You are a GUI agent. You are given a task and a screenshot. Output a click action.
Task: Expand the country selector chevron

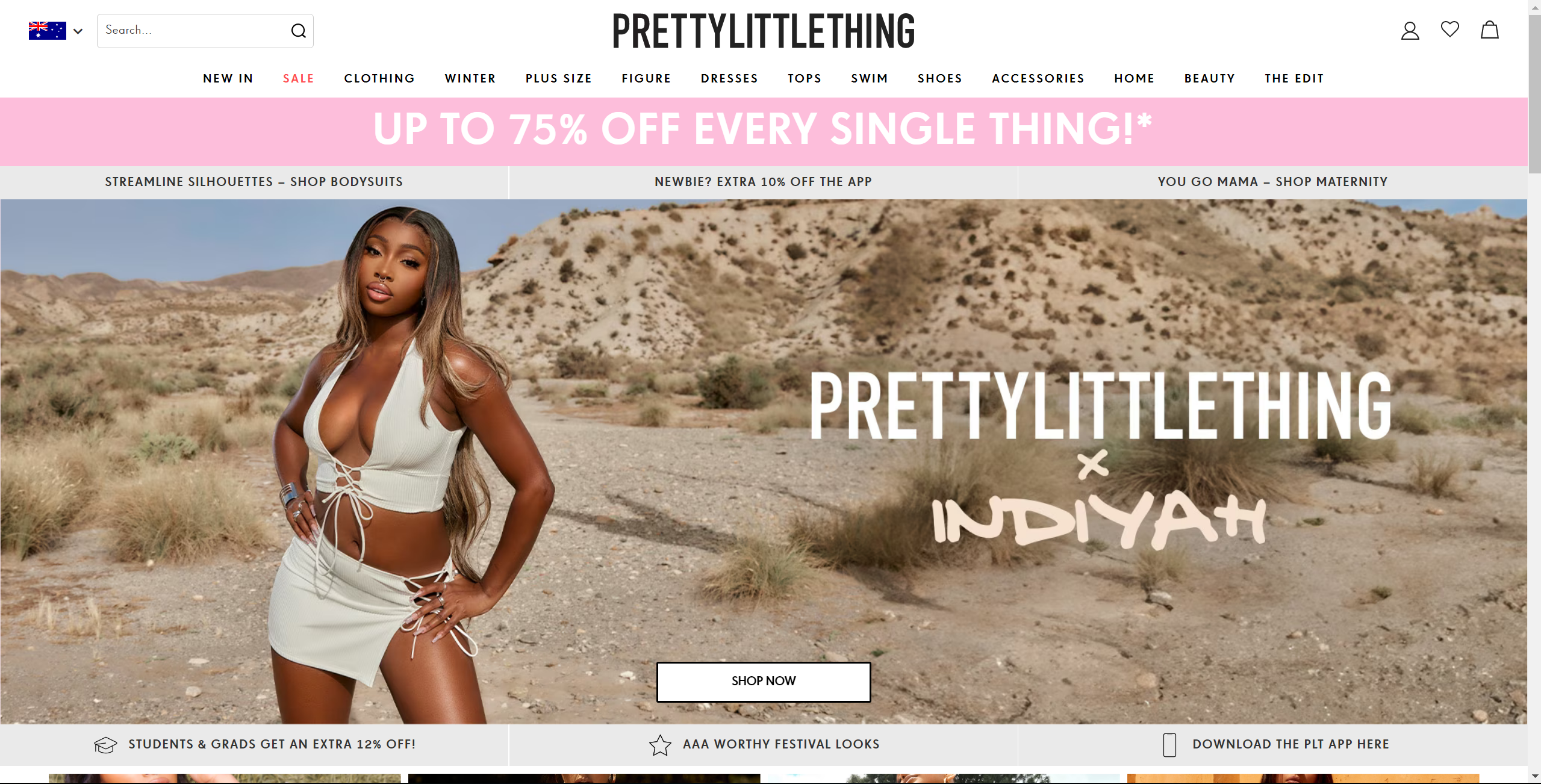[78, 31]
